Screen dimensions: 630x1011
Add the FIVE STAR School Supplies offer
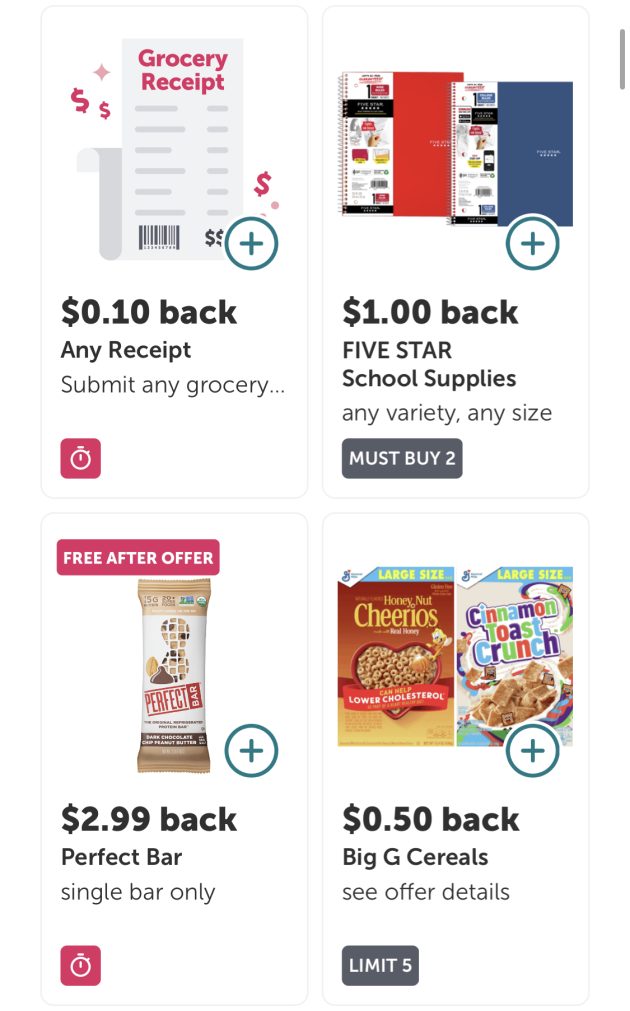[532, 243]
